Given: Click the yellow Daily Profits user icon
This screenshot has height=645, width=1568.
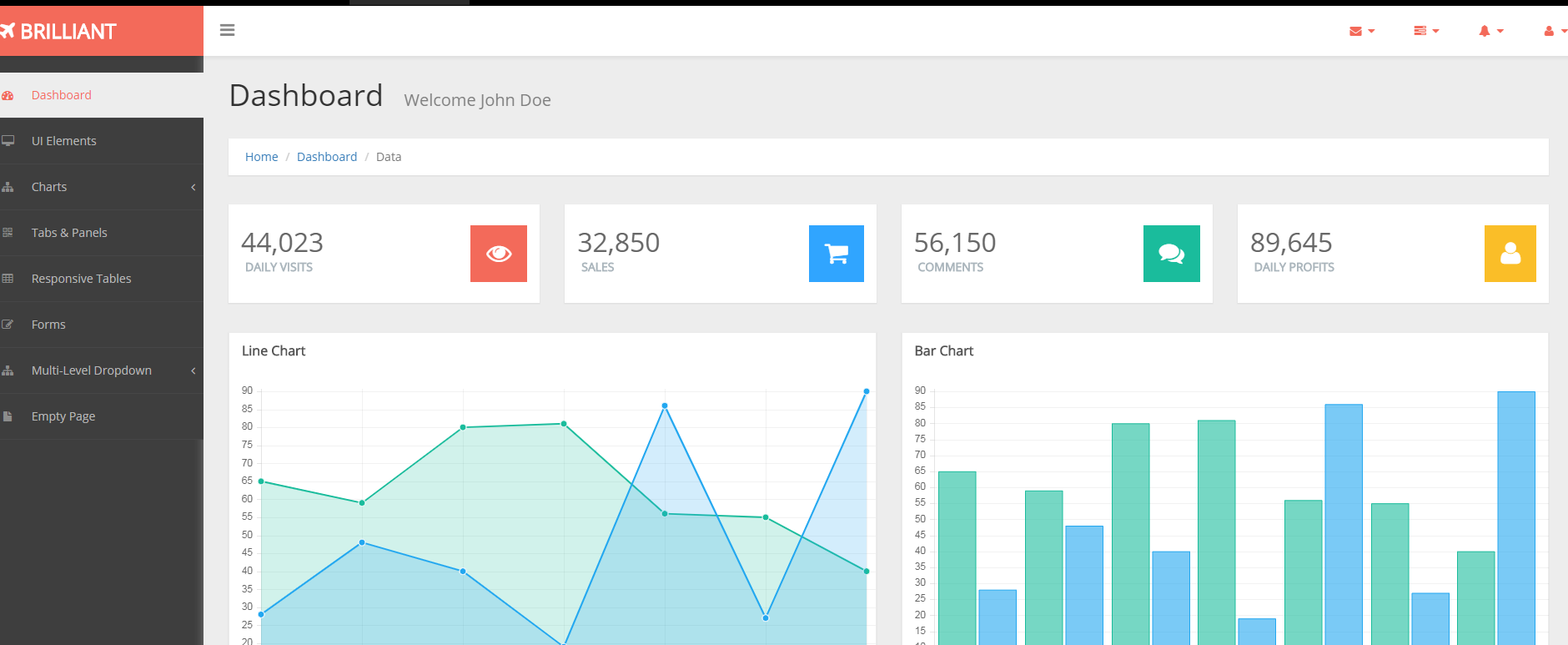Looking at the screenshot, I should pos(1510,254).
